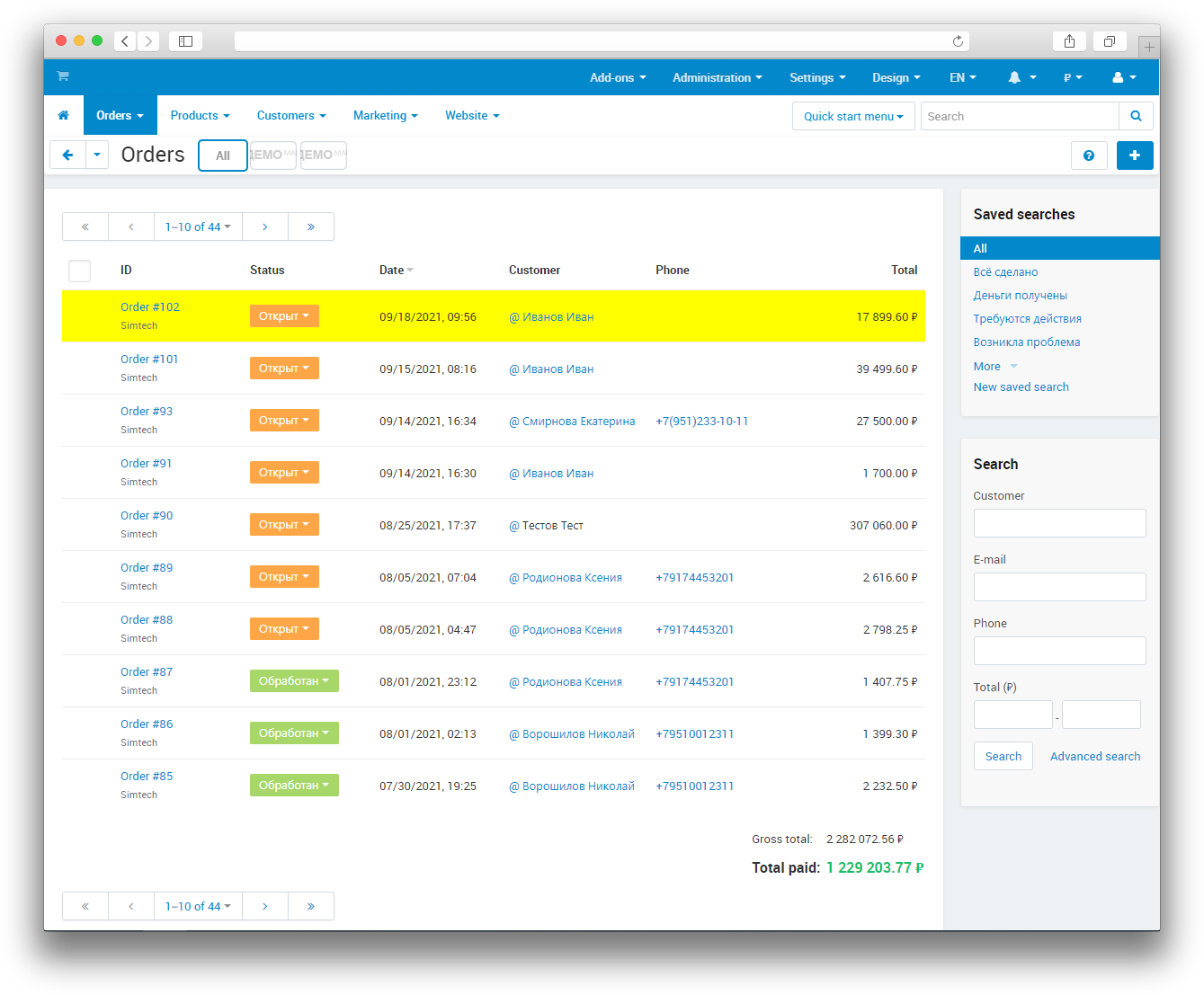Expand More saved searches
The height and width of the screenshot is (995, 1204).
click(x=994, y=366)
